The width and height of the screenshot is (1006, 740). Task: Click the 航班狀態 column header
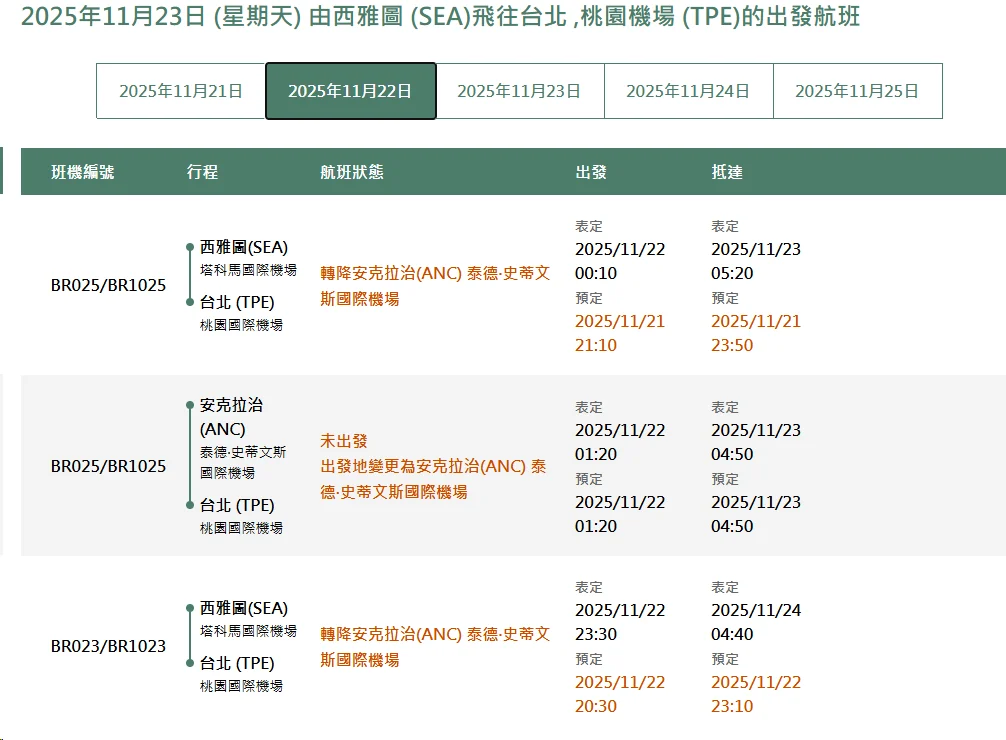click(352, 172)
